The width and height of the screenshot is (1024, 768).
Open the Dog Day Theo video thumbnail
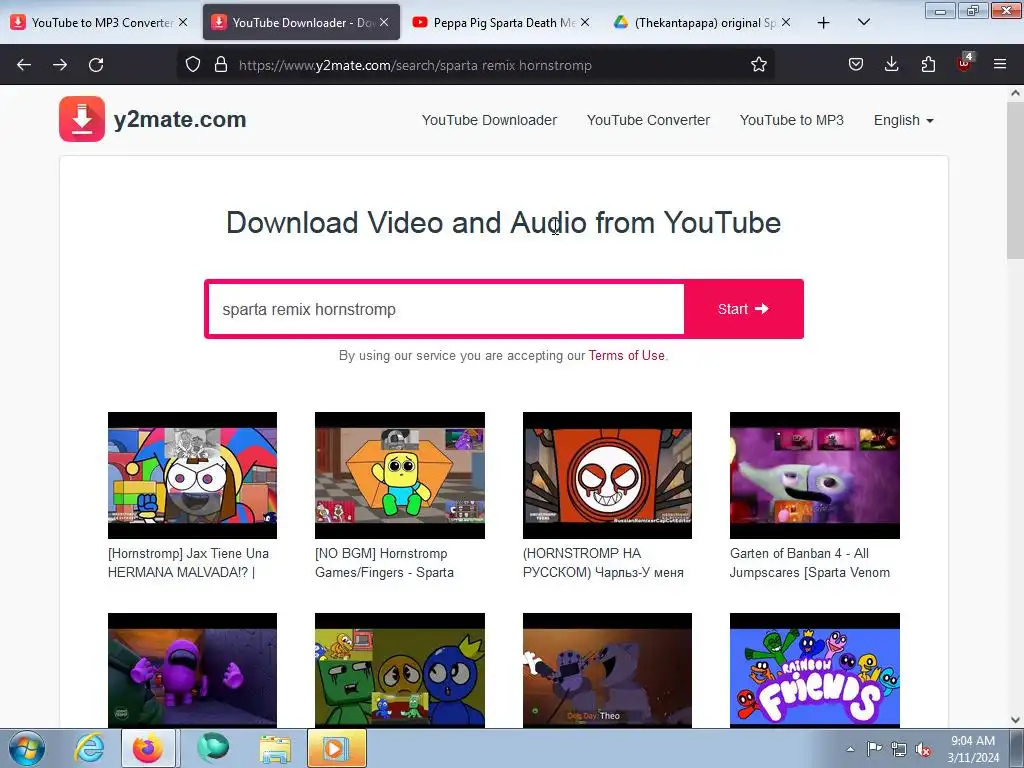(607, 670)
